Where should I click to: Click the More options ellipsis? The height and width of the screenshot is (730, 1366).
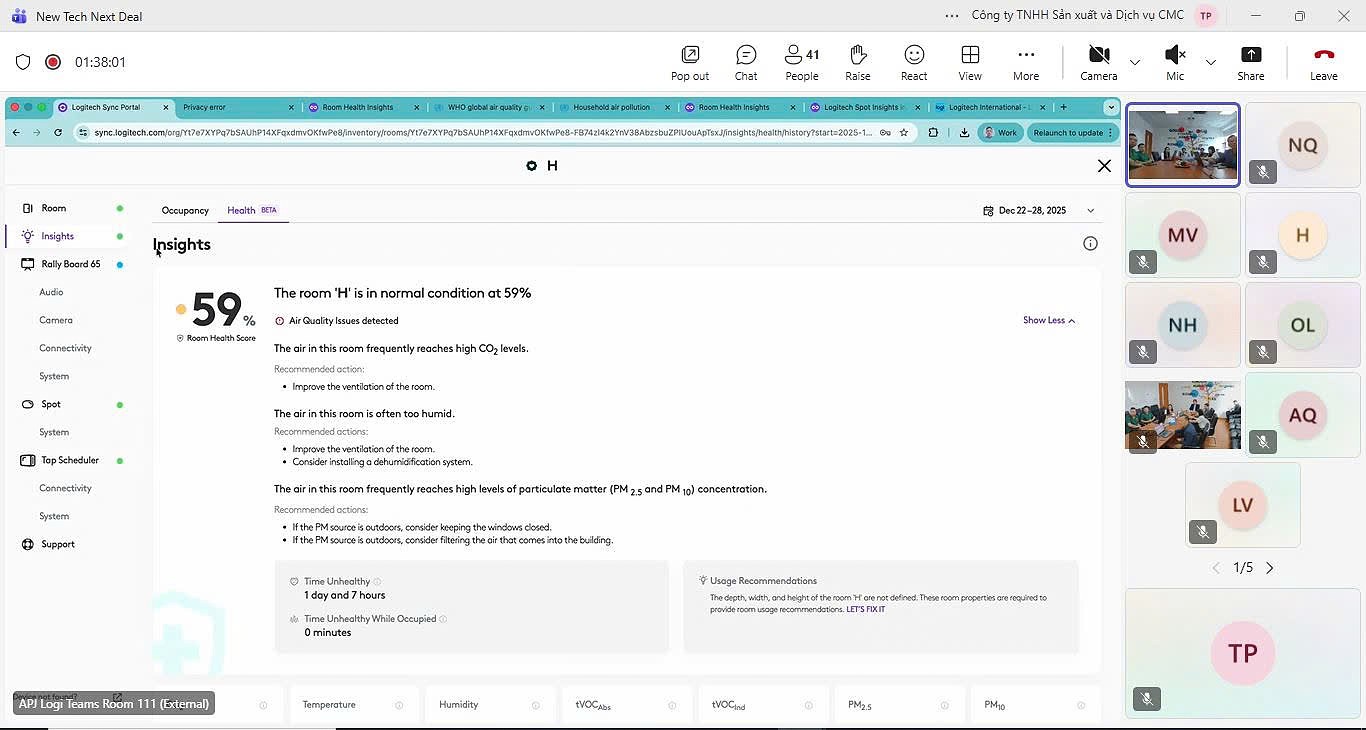pos(1025,62)
